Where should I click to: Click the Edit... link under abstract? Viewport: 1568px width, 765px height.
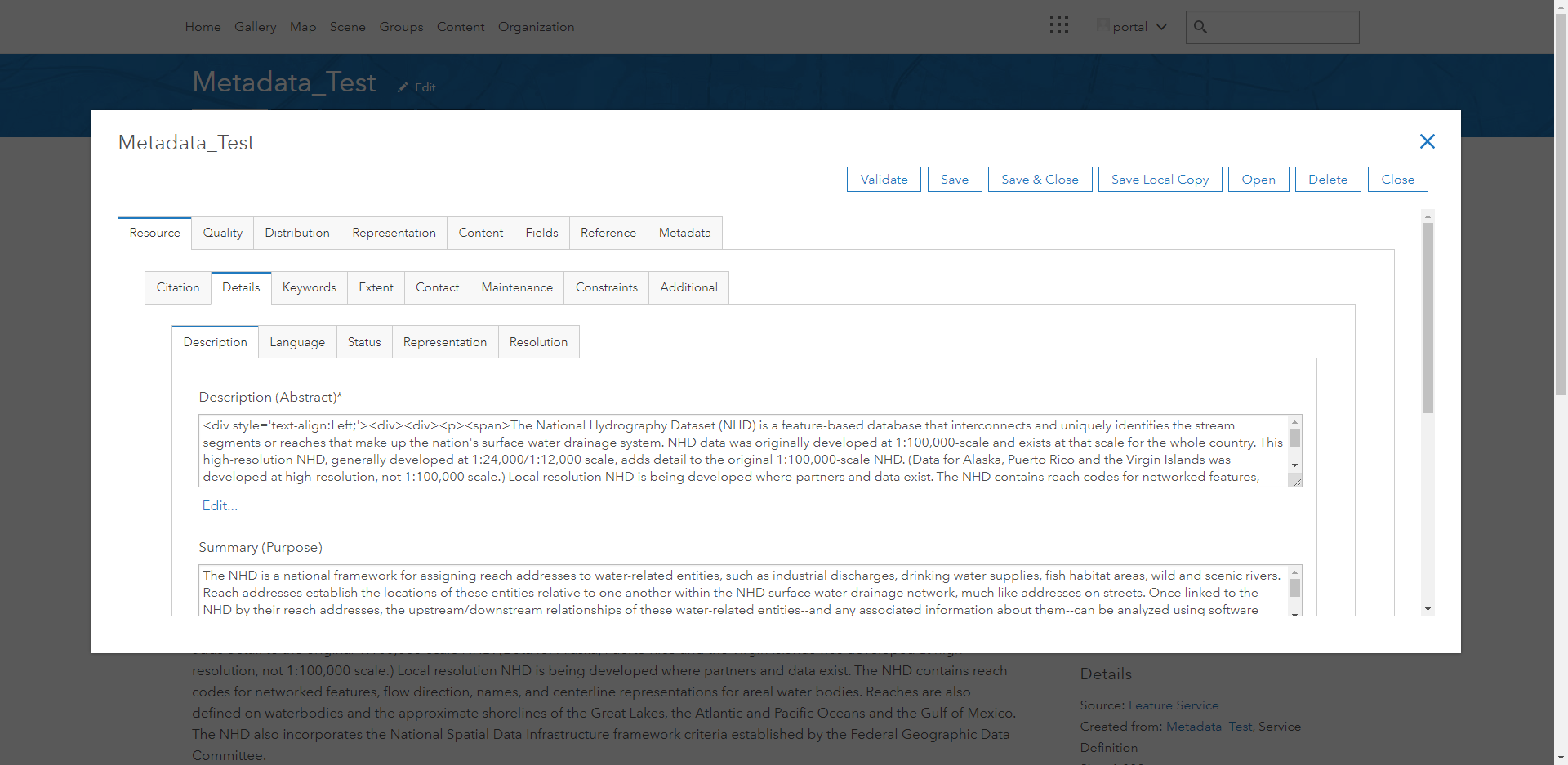(220, 505)
